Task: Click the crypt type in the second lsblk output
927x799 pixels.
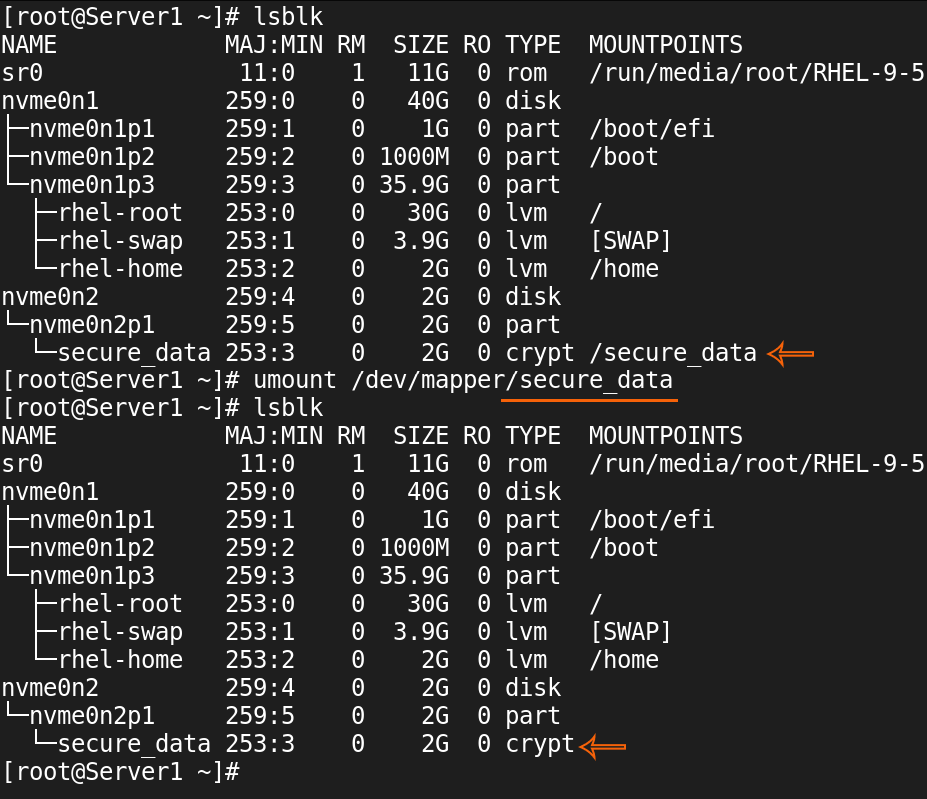Action: click(540, 743)
